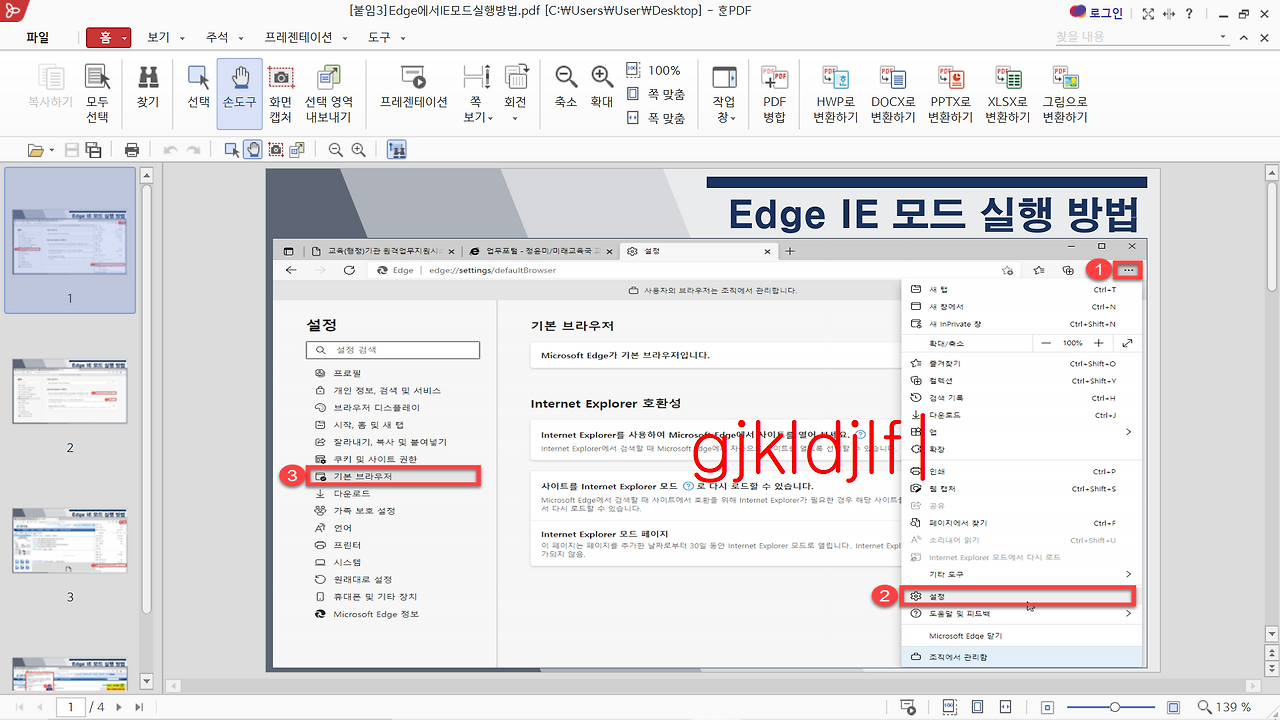Click the 모두 선택 ribbon button
This screenshot has height=720, width=1280.
pos(97,94)
